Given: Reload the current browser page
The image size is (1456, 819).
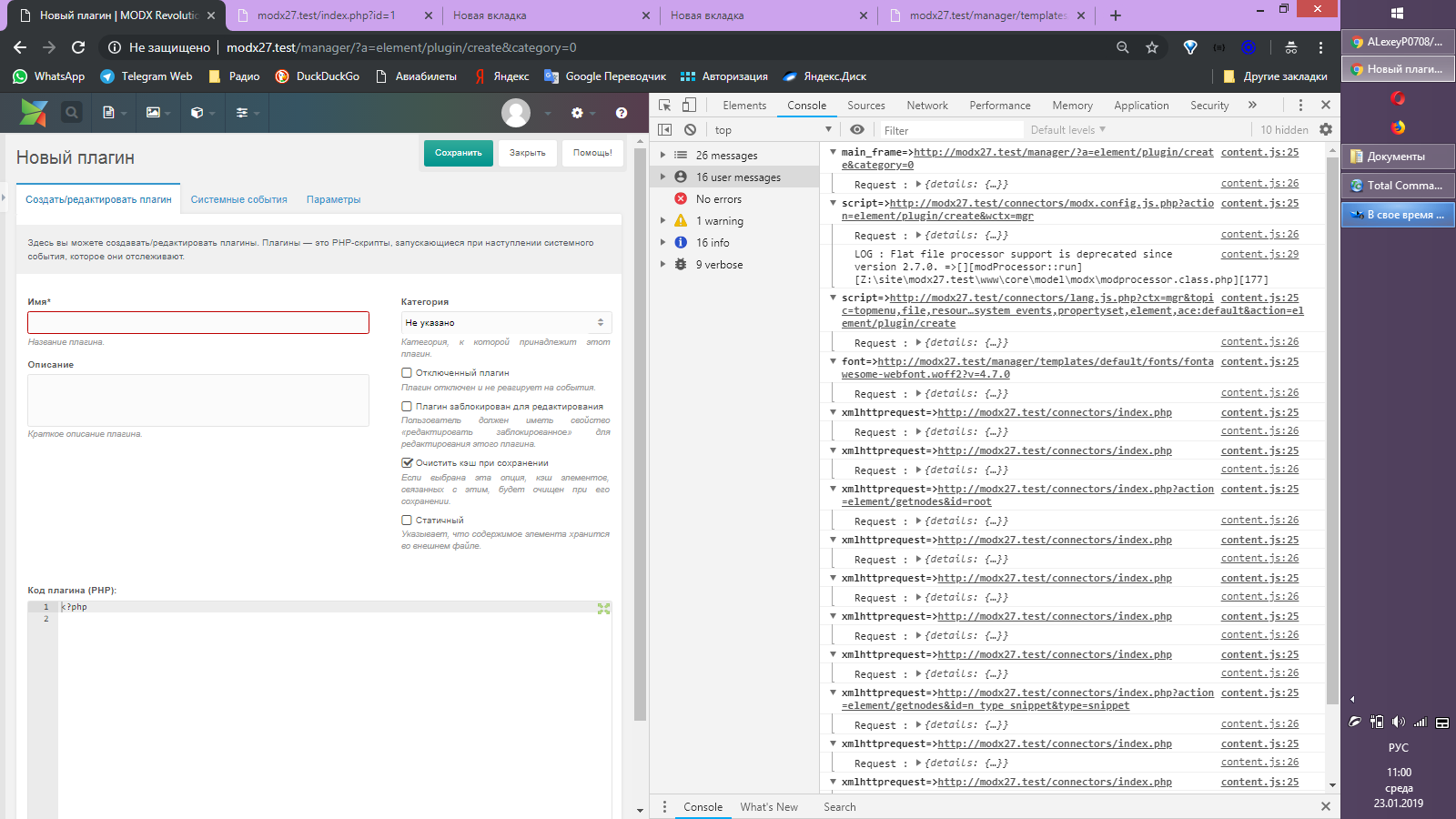Looking at the screenshot, I should 78,47.
